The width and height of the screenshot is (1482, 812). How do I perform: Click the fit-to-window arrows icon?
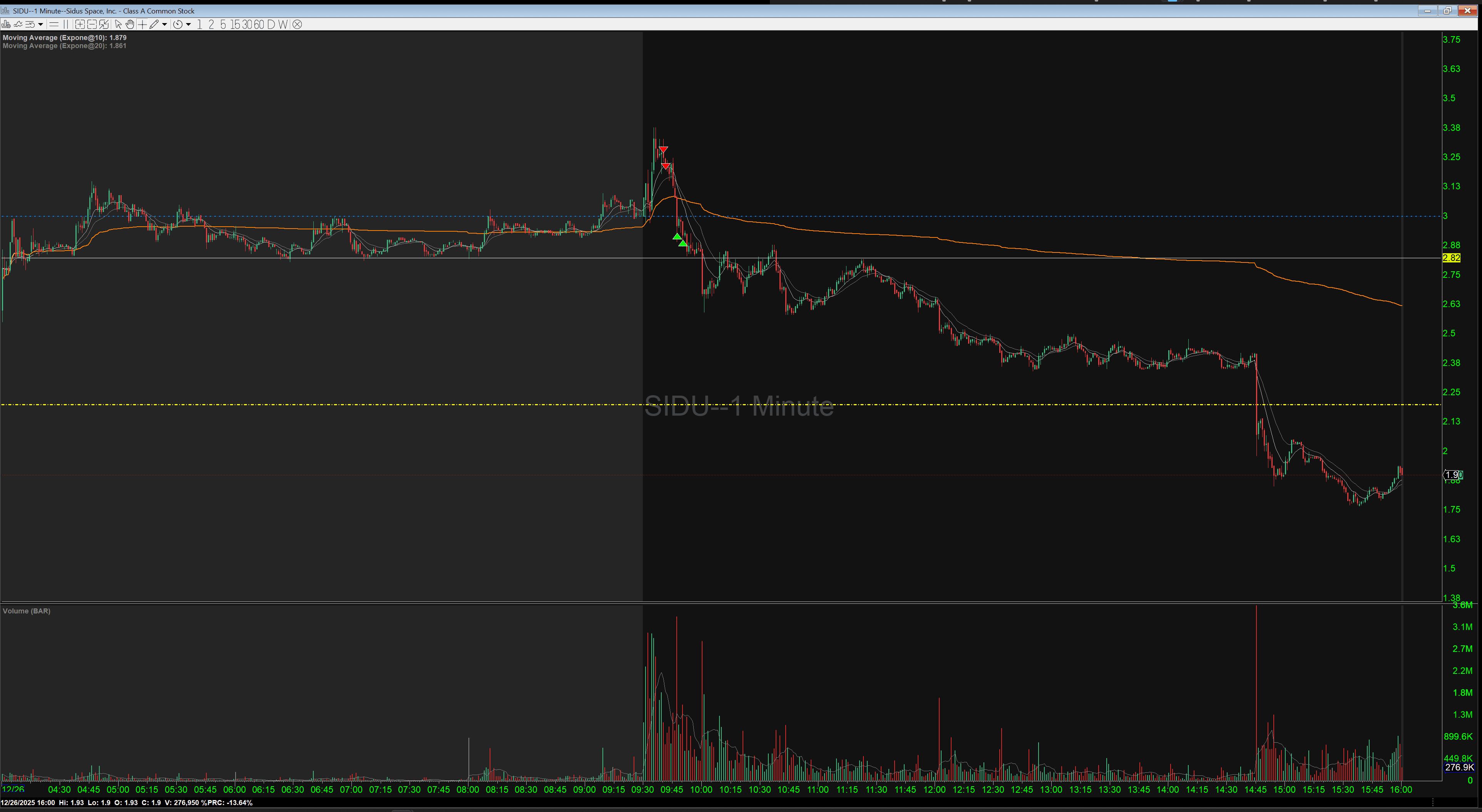click(104, 24)
